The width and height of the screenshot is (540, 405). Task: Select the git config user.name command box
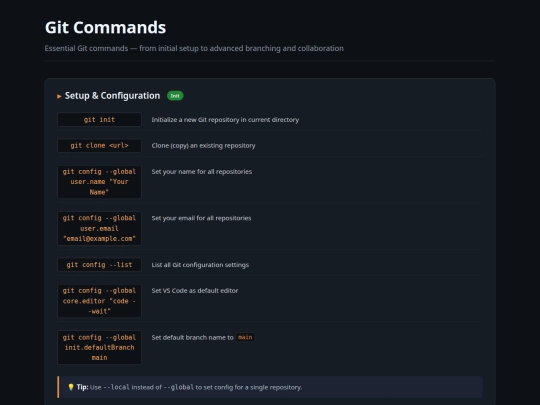(100, 182)
